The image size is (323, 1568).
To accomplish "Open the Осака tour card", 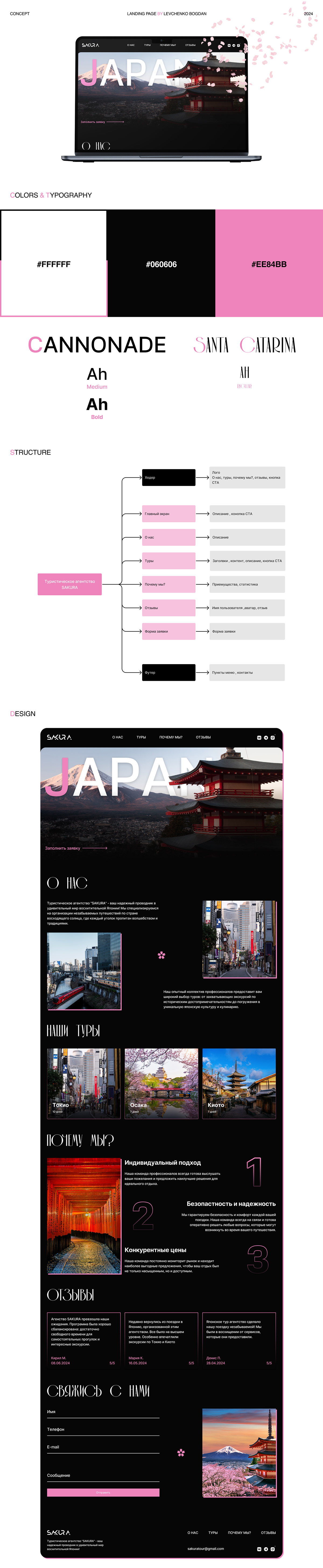I will [x=161, y=1083].
